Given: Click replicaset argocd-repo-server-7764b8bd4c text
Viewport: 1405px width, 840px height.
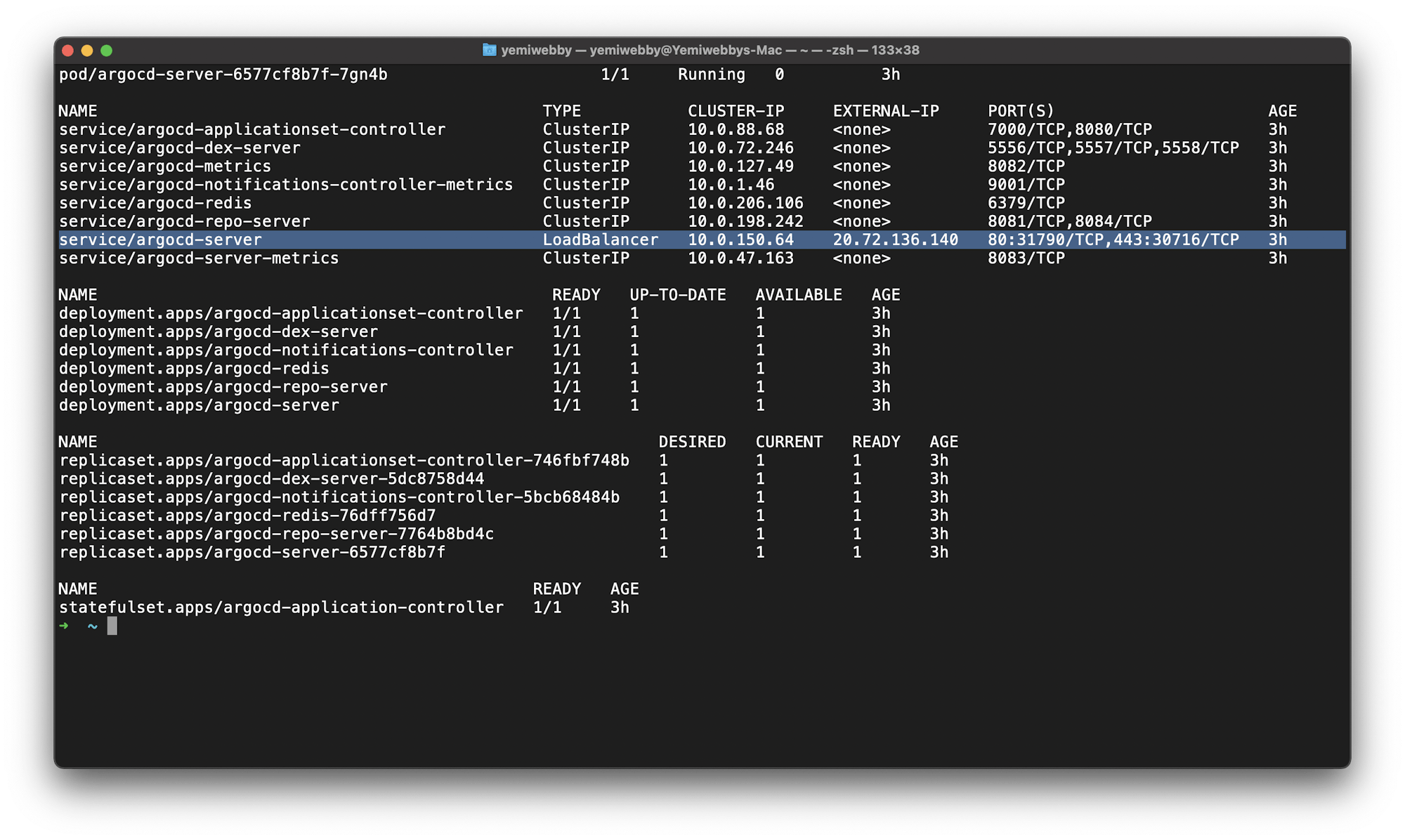Looking at the screenshot, I should click(x=276, y=534).
